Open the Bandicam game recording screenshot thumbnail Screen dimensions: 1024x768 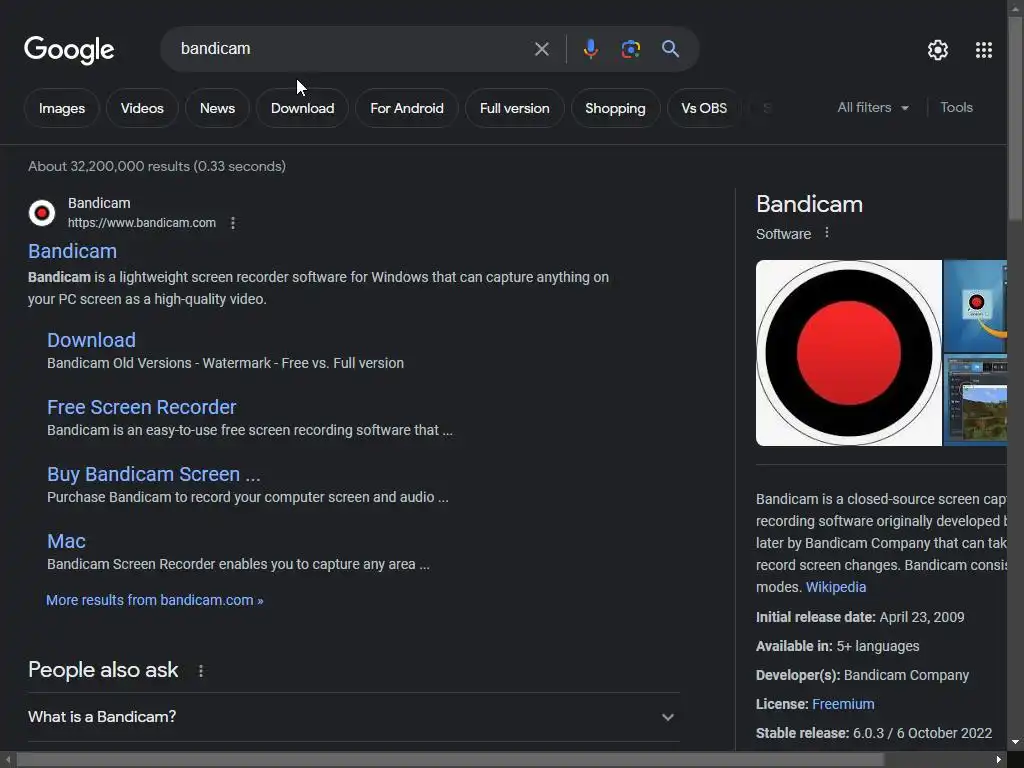coord(976,400)
